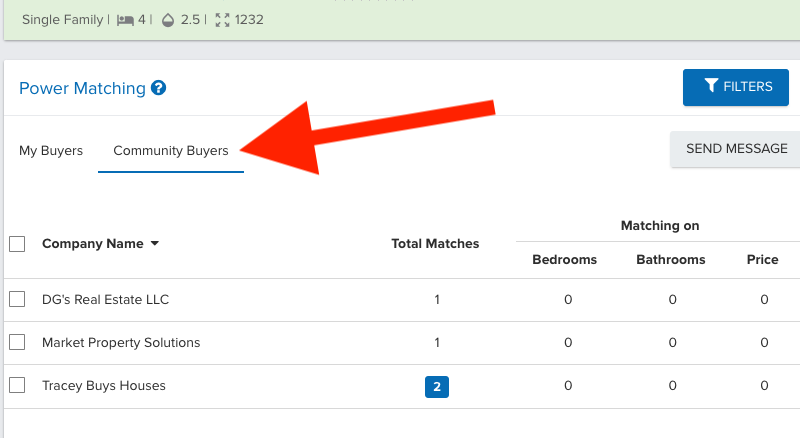
Task: Check the Market Property Solutions checkbox
Action: pos(17,342)
